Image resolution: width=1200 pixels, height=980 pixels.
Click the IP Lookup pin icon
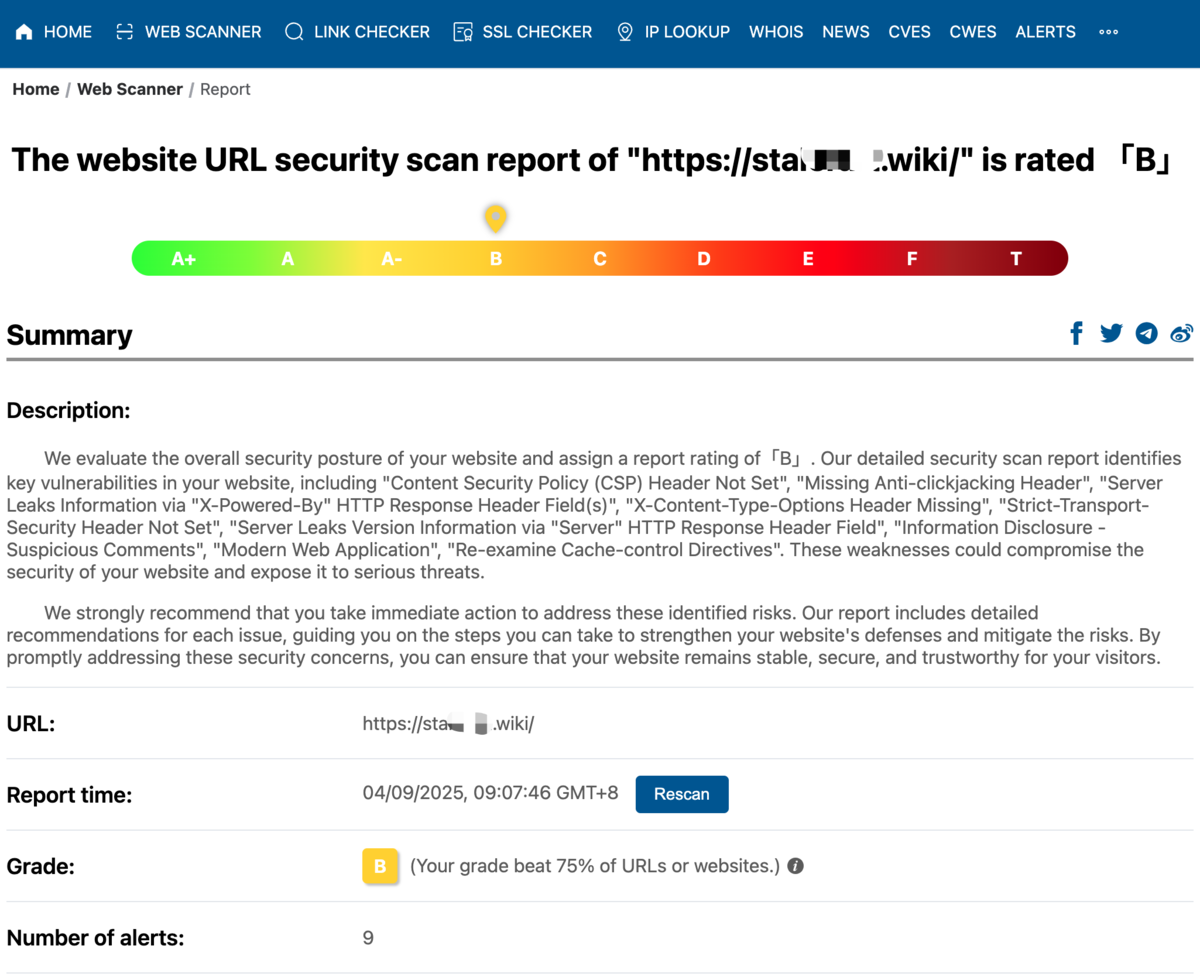click(x=624, y=31)
